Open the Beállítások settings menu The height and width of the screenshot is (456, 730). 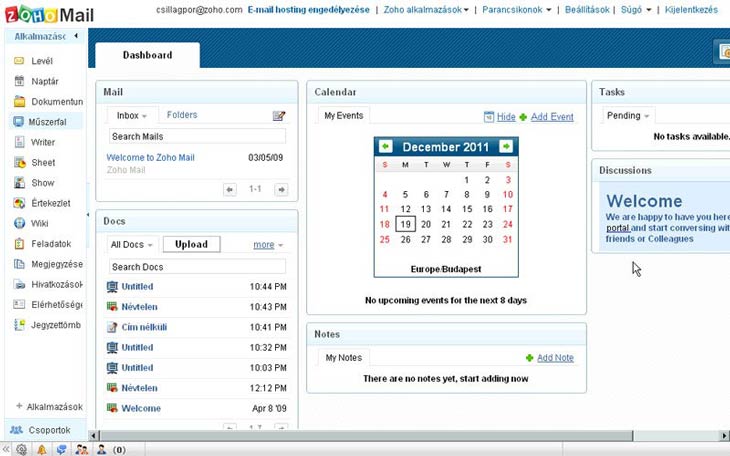[x=587, y=9]
